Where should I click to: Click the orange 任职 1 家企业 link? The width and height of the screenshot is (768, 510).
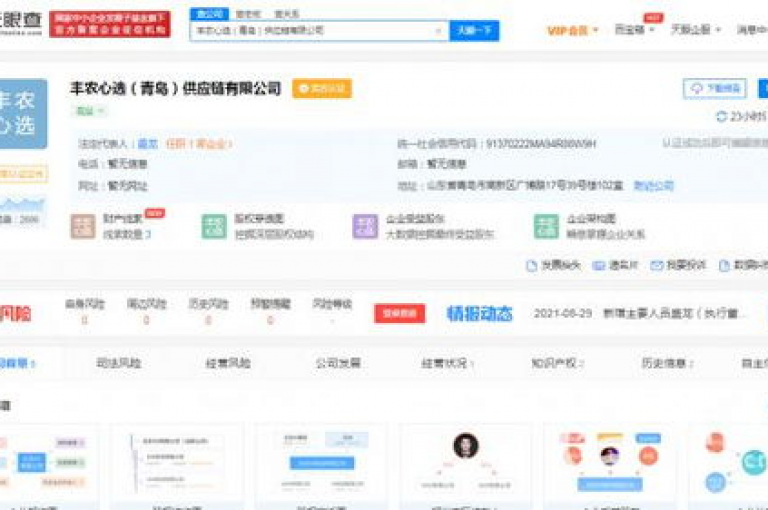[x=198, y=144]
